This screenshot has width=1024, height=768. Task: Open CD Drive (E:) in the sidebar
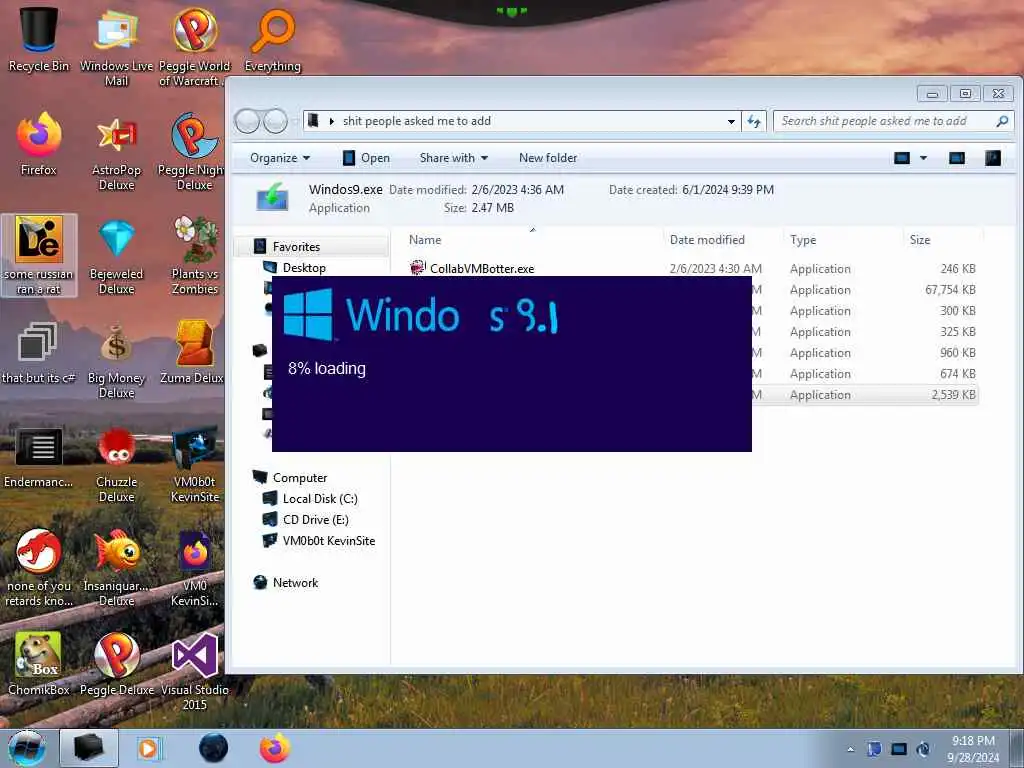pyautogui.click(x=315, y=520)
